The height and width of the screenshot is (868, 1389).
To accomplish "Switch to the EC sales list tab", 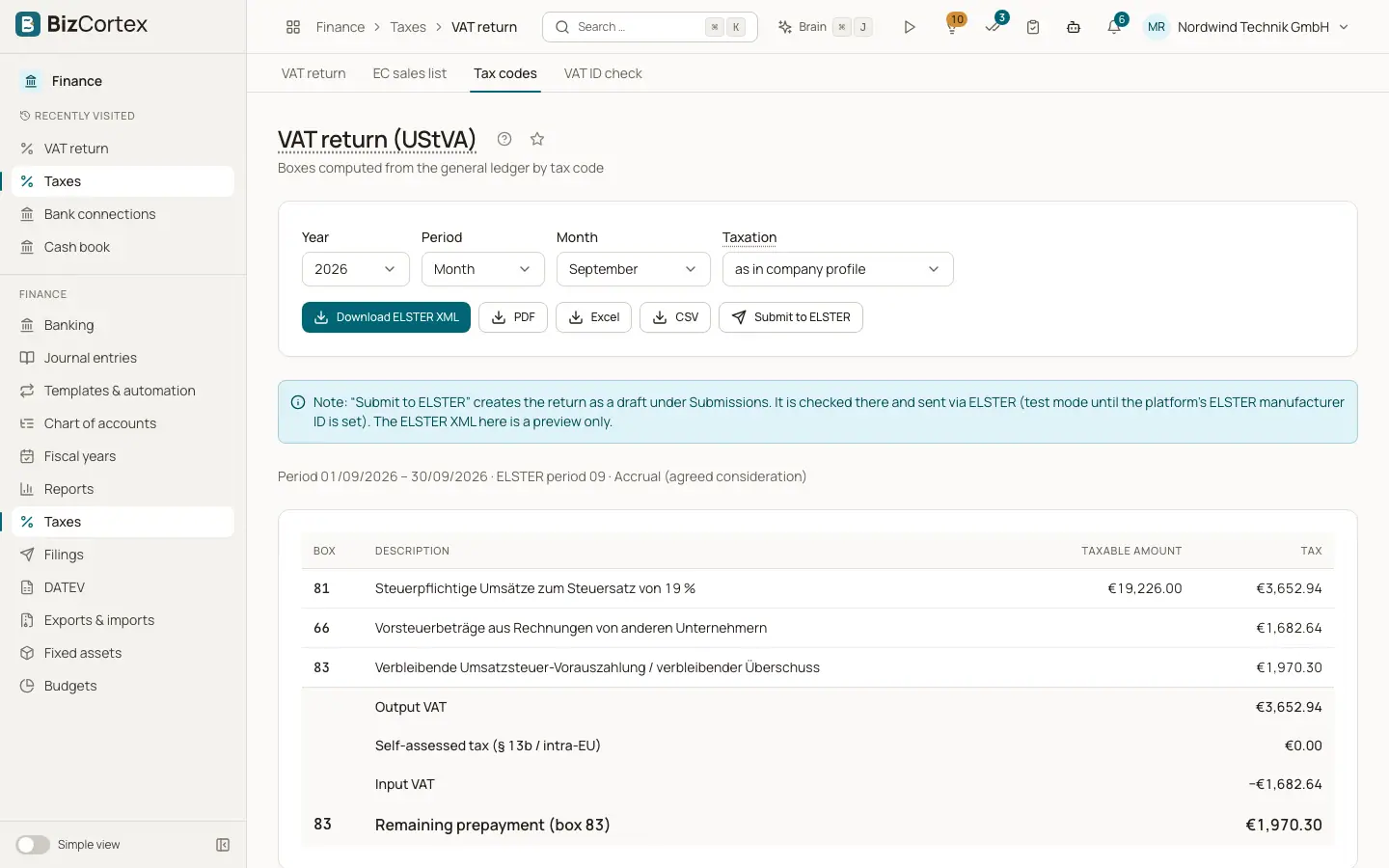I will click(410, 73).
